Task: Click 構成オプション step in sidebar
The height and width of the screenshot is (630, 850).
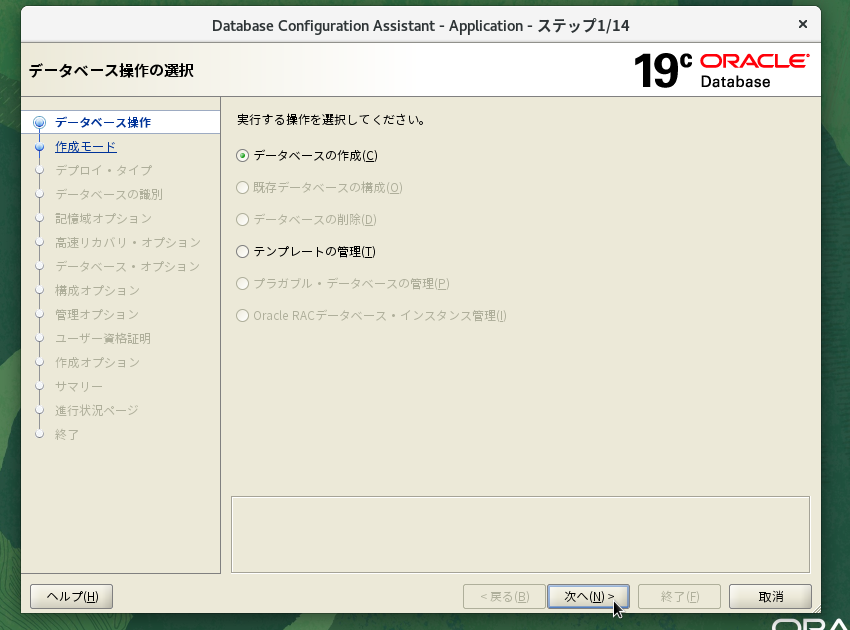Action: [98, 291]
